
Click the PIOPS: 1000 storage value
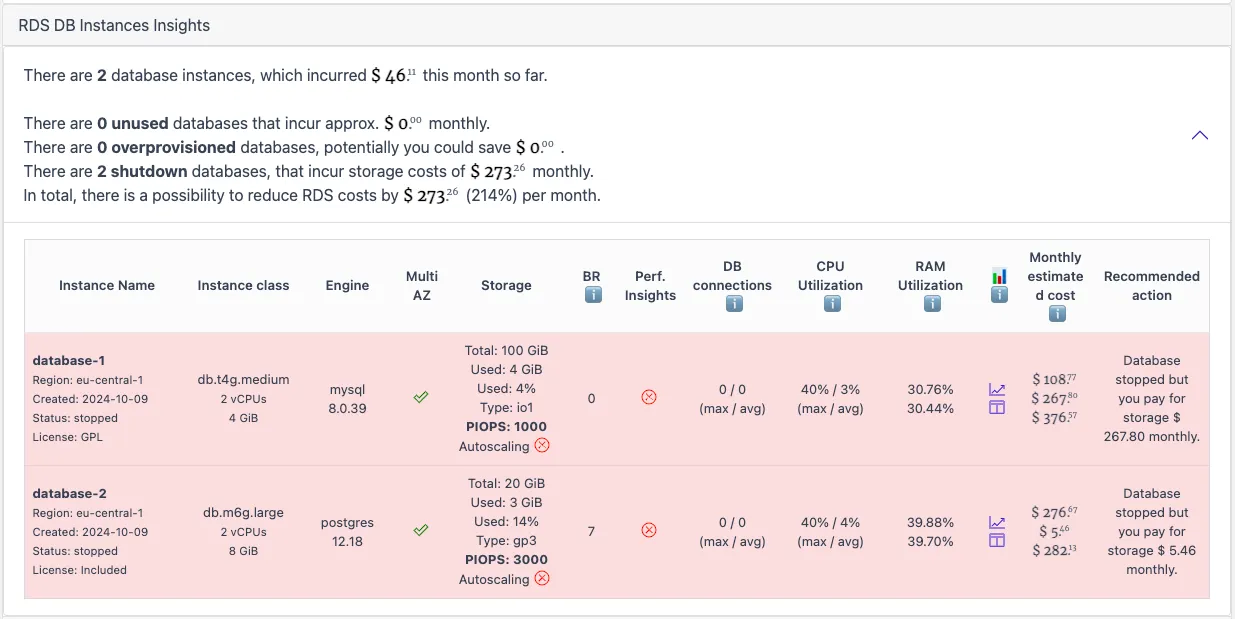point(506,426)
